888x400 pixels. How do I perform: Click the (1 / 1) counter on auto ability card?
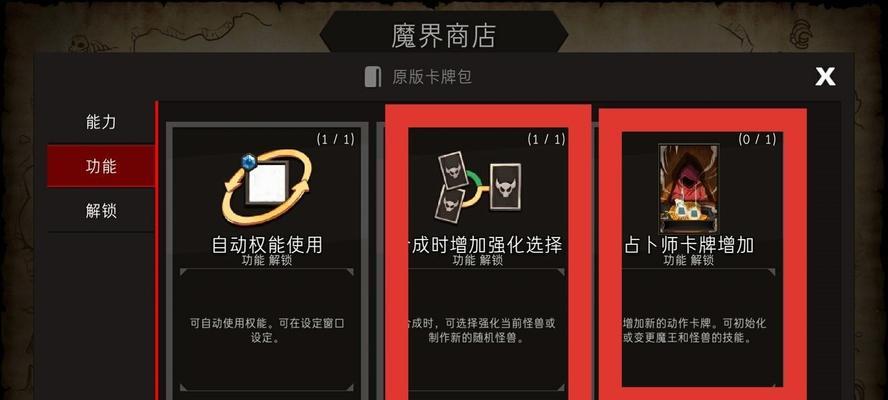point(335,139)
